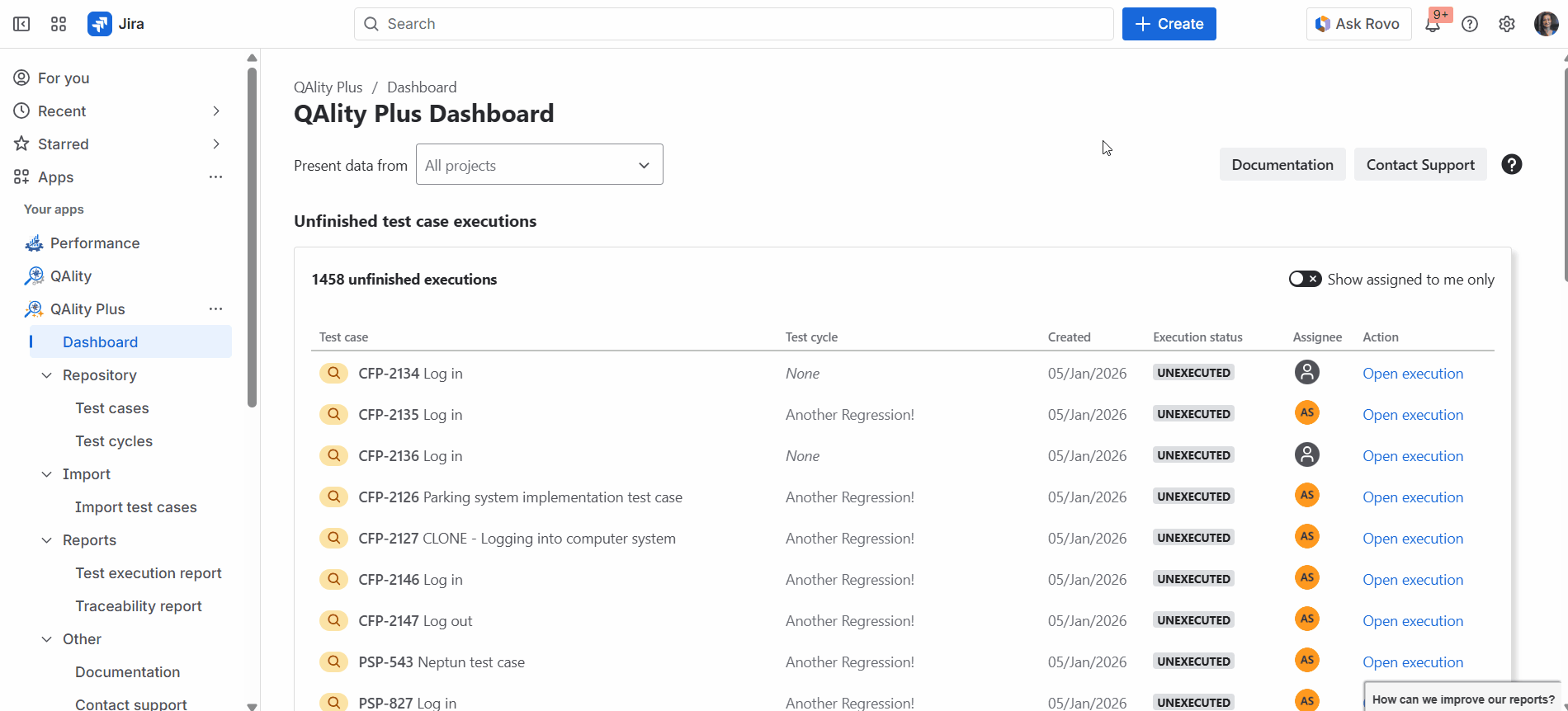Image resolution: width=1568 pixels, height=711 pixels.
Task: Click the unassigned avatar in CFP-2136 row
Action: [1306, 454]
